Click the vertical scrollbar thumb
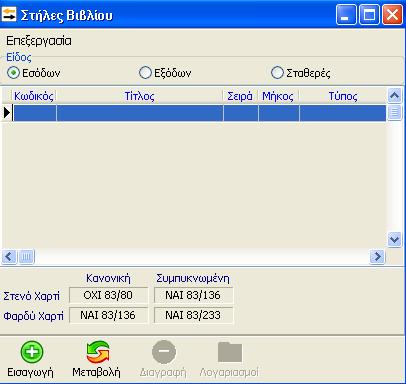Image resolution: width=406 pixels, height=384 pixels. point(394,113)
